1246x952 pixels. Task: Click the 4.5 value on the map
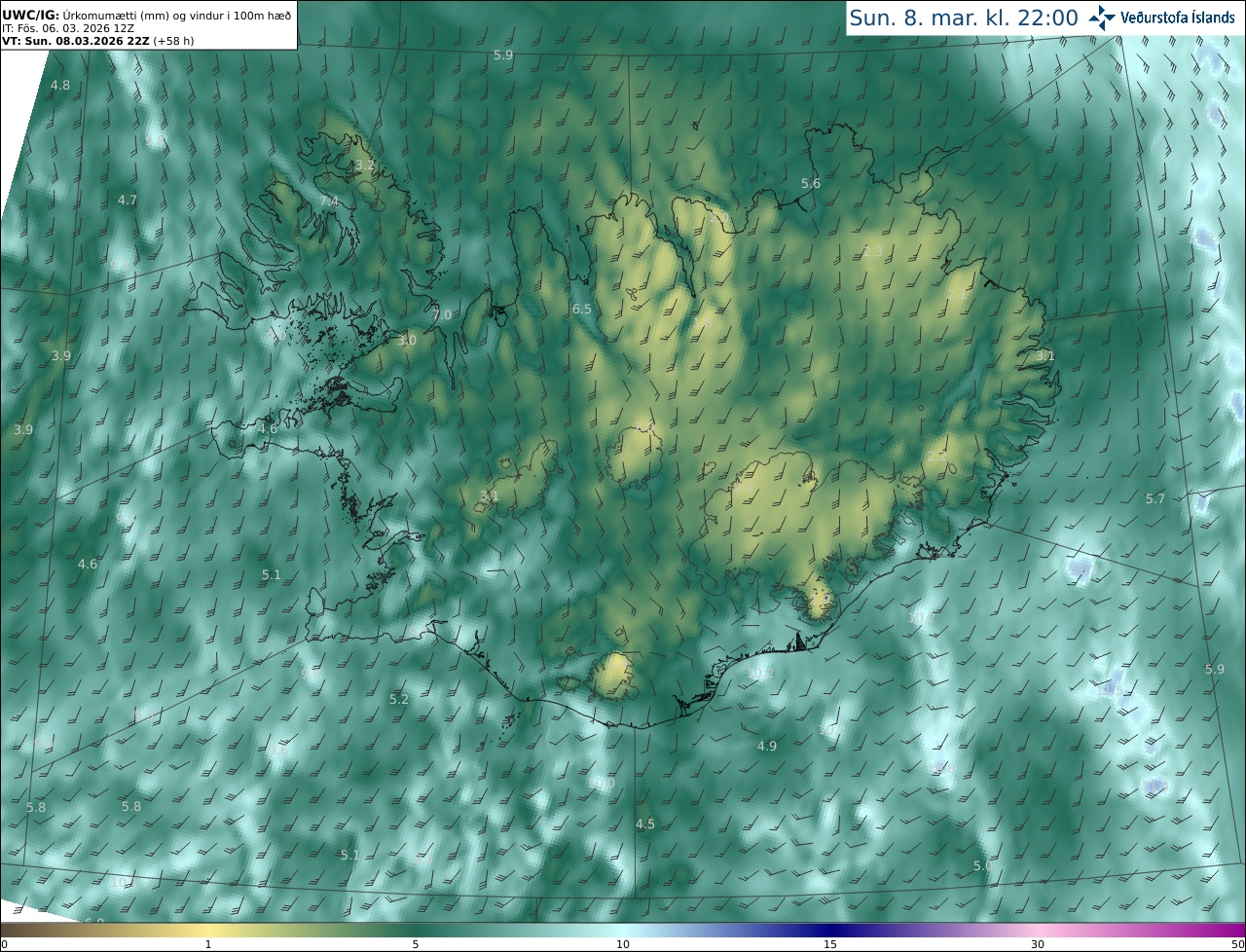[645, 824]
